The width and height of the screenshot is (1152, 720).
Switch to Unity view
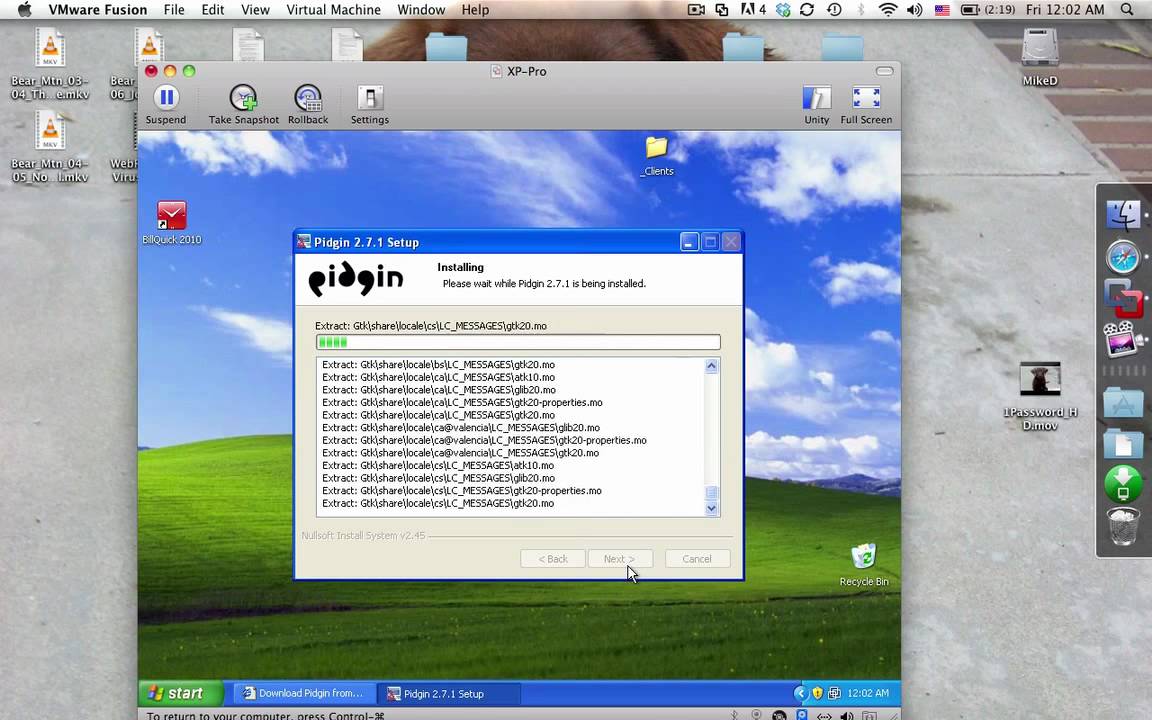point(816,104)
